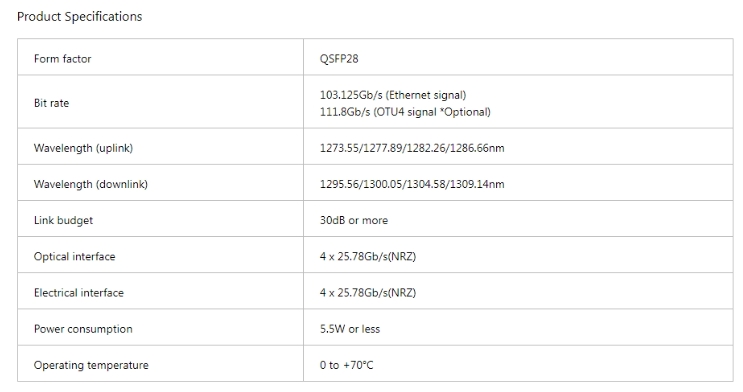Click the 111.8Gb/s OTU4 signal line

tap(405, 112)
